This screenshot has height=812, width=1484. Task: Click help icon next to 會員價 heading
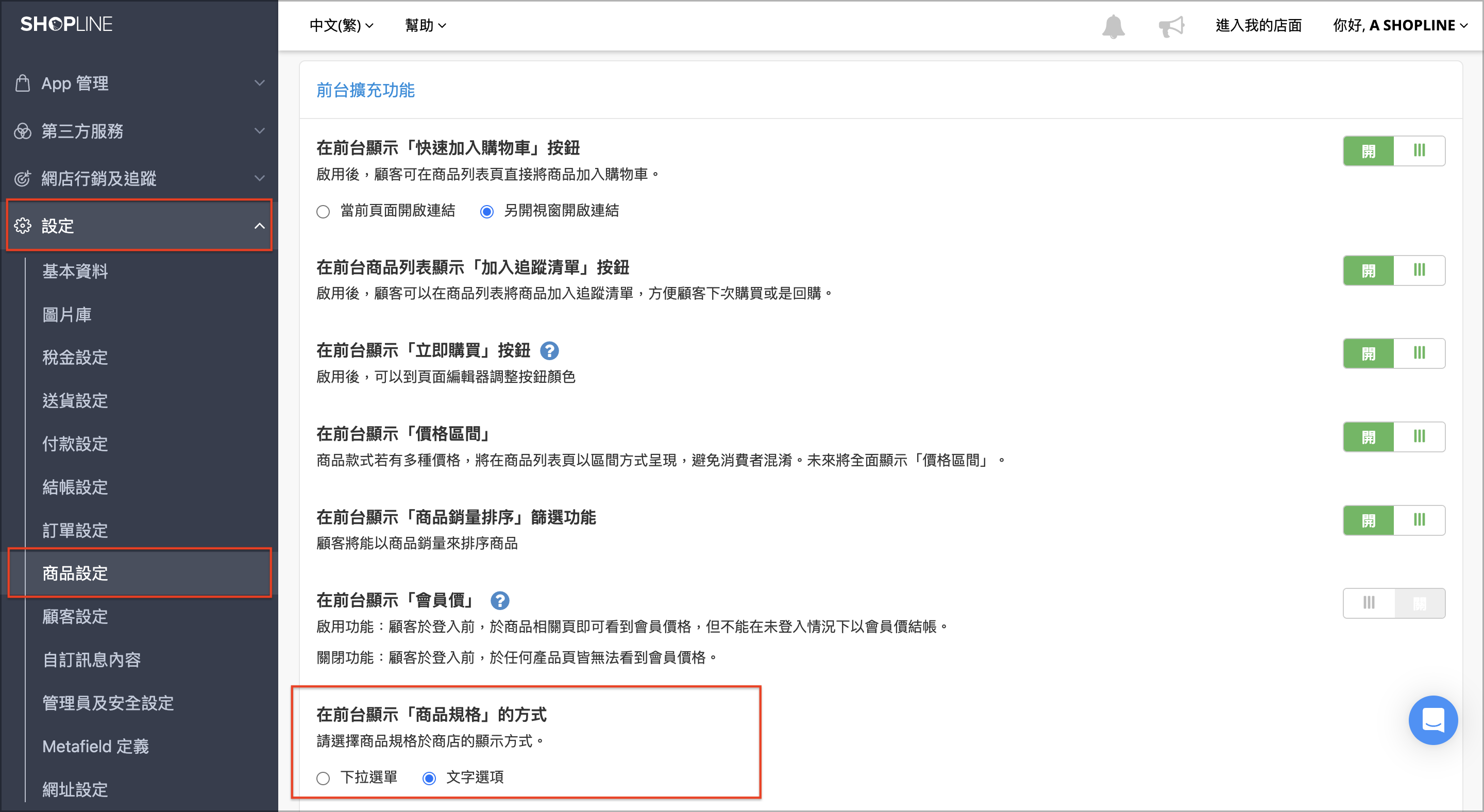click(x=499, y=601)
